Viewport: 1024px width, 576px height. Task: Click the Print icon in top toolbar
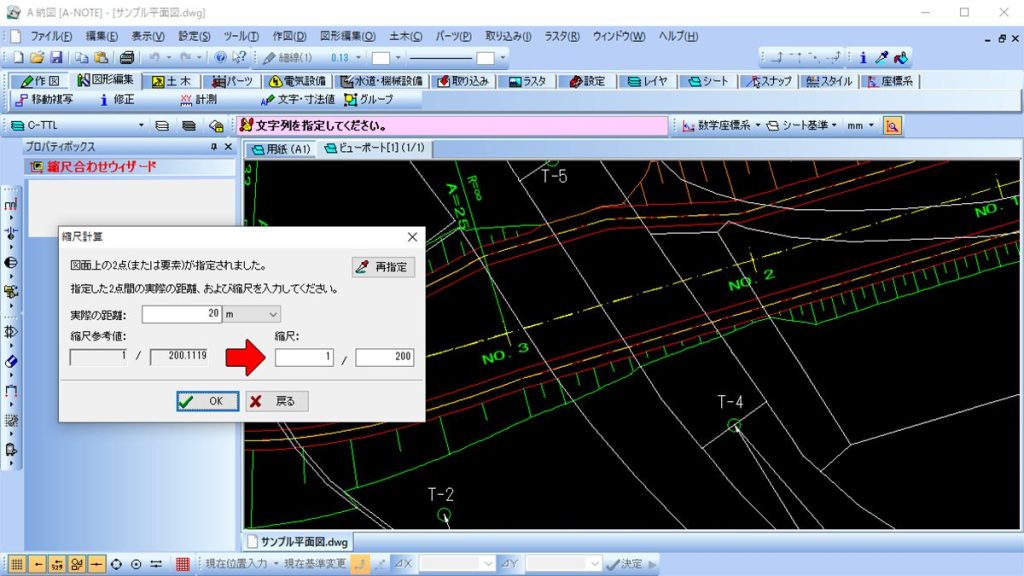click(127, 58)
